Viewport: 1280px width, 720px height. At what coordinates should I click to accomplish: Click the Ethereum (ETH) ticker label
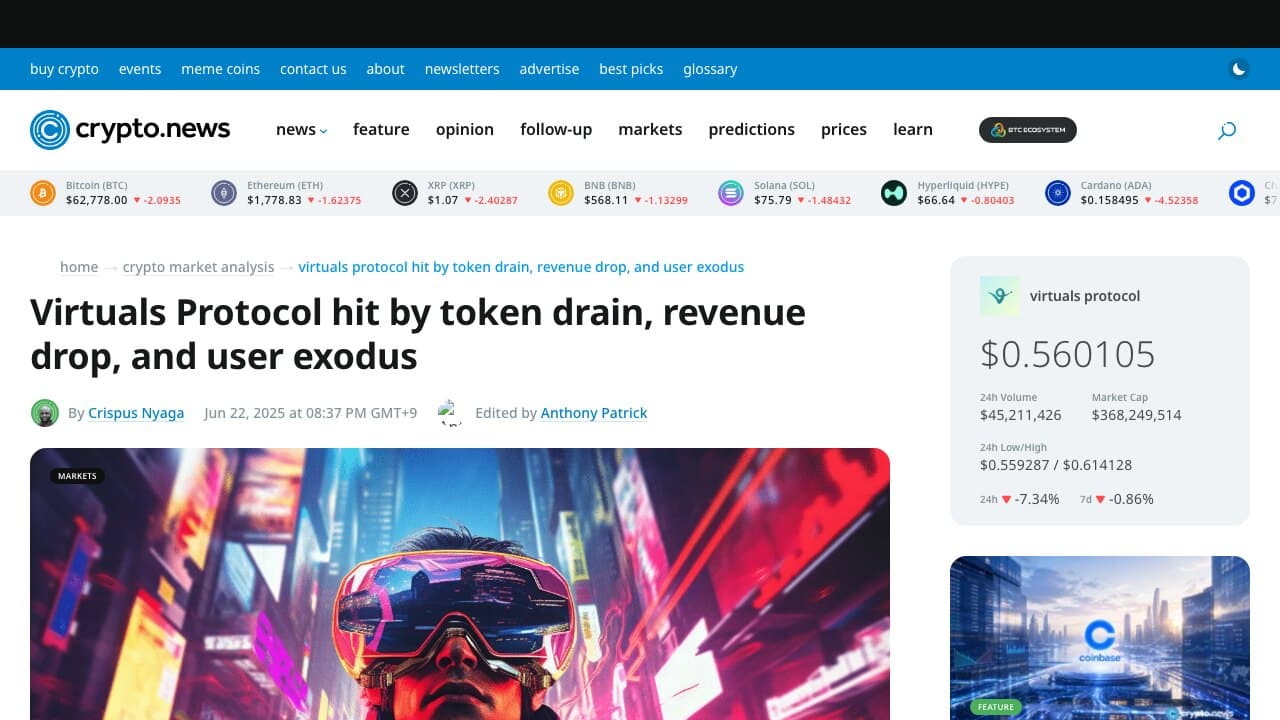[285, 185]
